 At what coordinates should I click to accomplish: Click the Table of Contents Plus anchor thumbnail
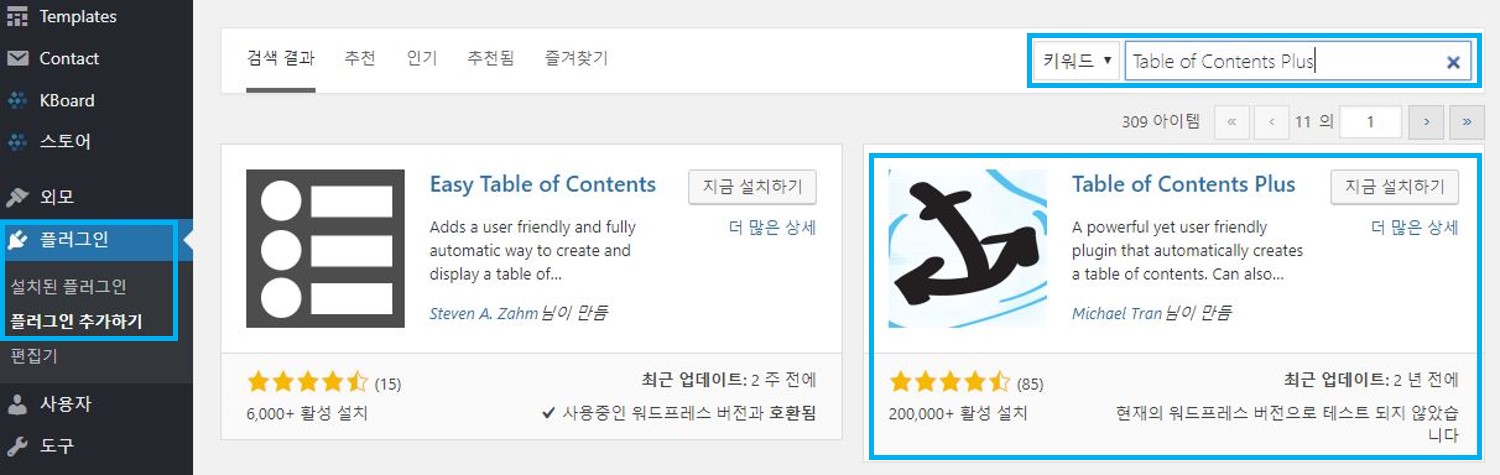pos(967,248)
